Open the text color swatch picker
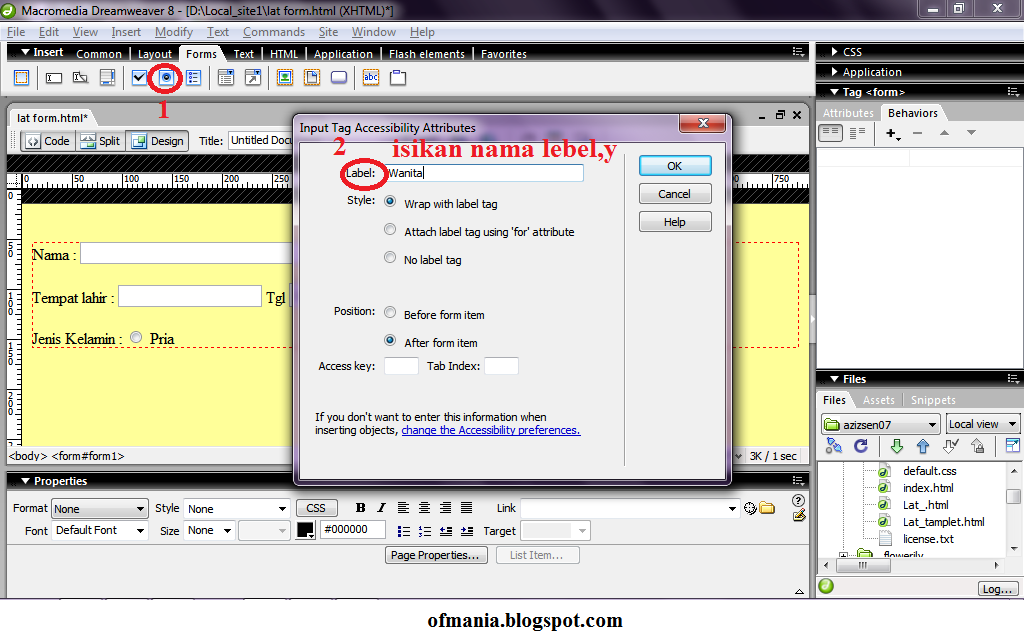This screenshot has height=638, width=1024. click(305, 530)
